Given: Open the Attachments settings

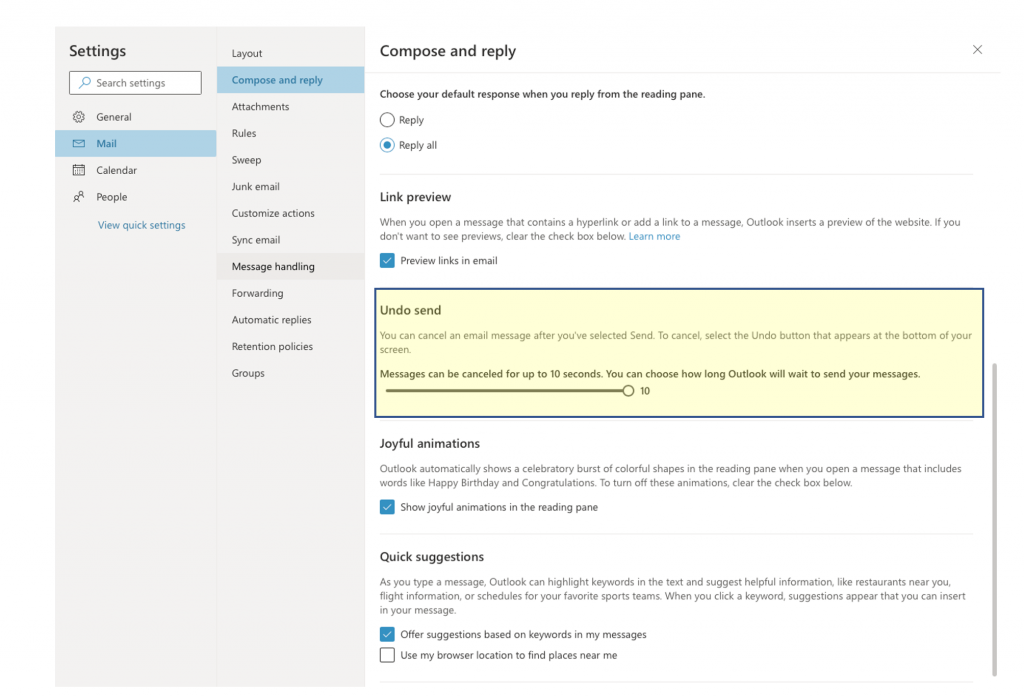Looking at the screenshot, I should 291,106.
